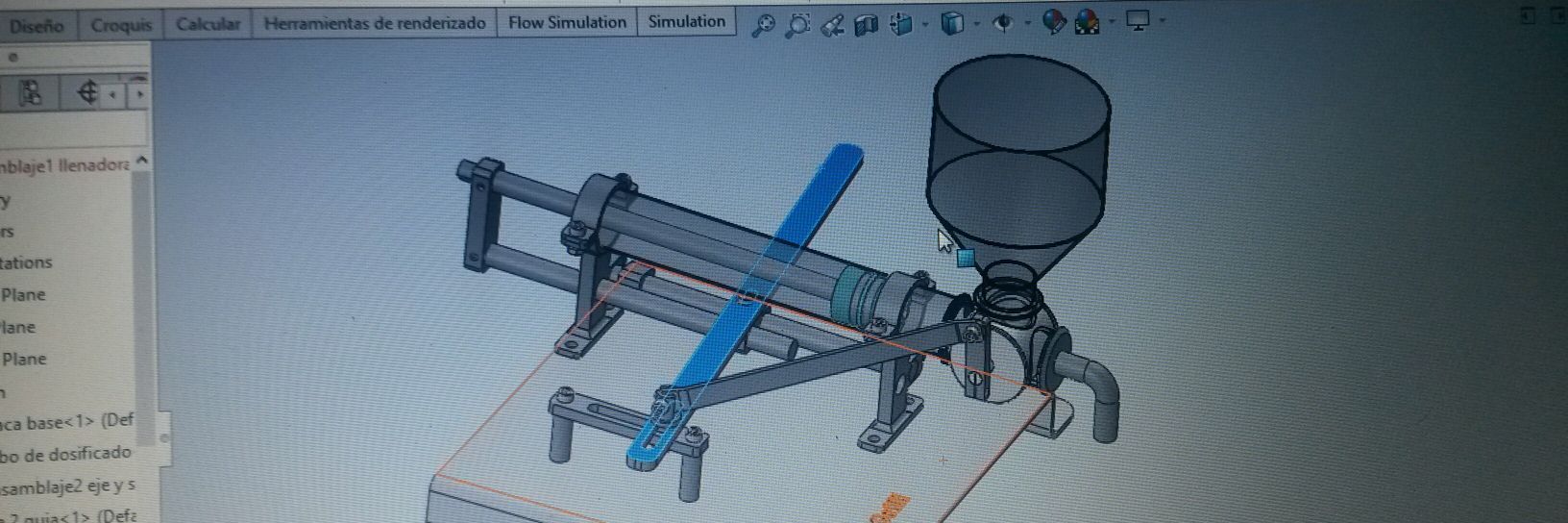The height and width of the screenshot is (523, 1568).
Task: Select the 'tations' tree item
Action: [27, 262]
